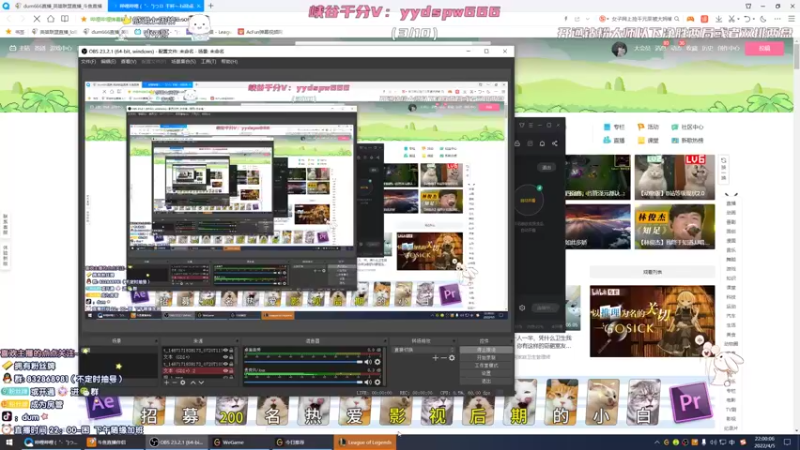Toggle visibility of first OBS source row
This screenshot has height=450, width=800.
[226, 351]
